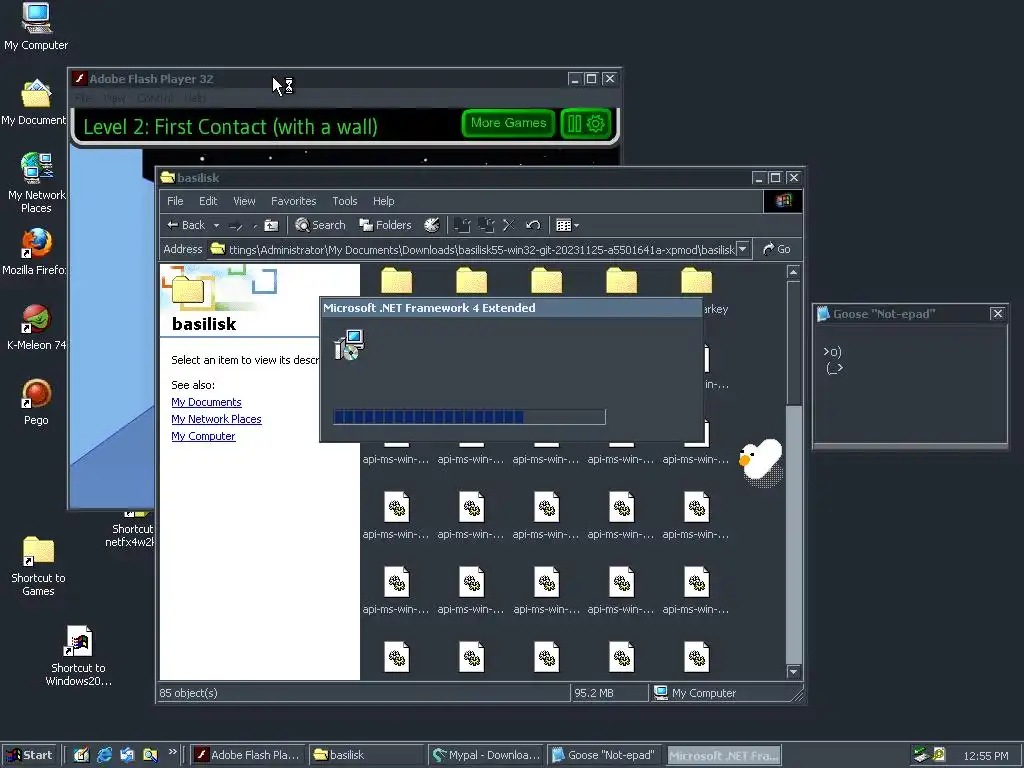Click the Undo toolbar icon
This screenshot has width=1024, height=768.
(533, 225)
